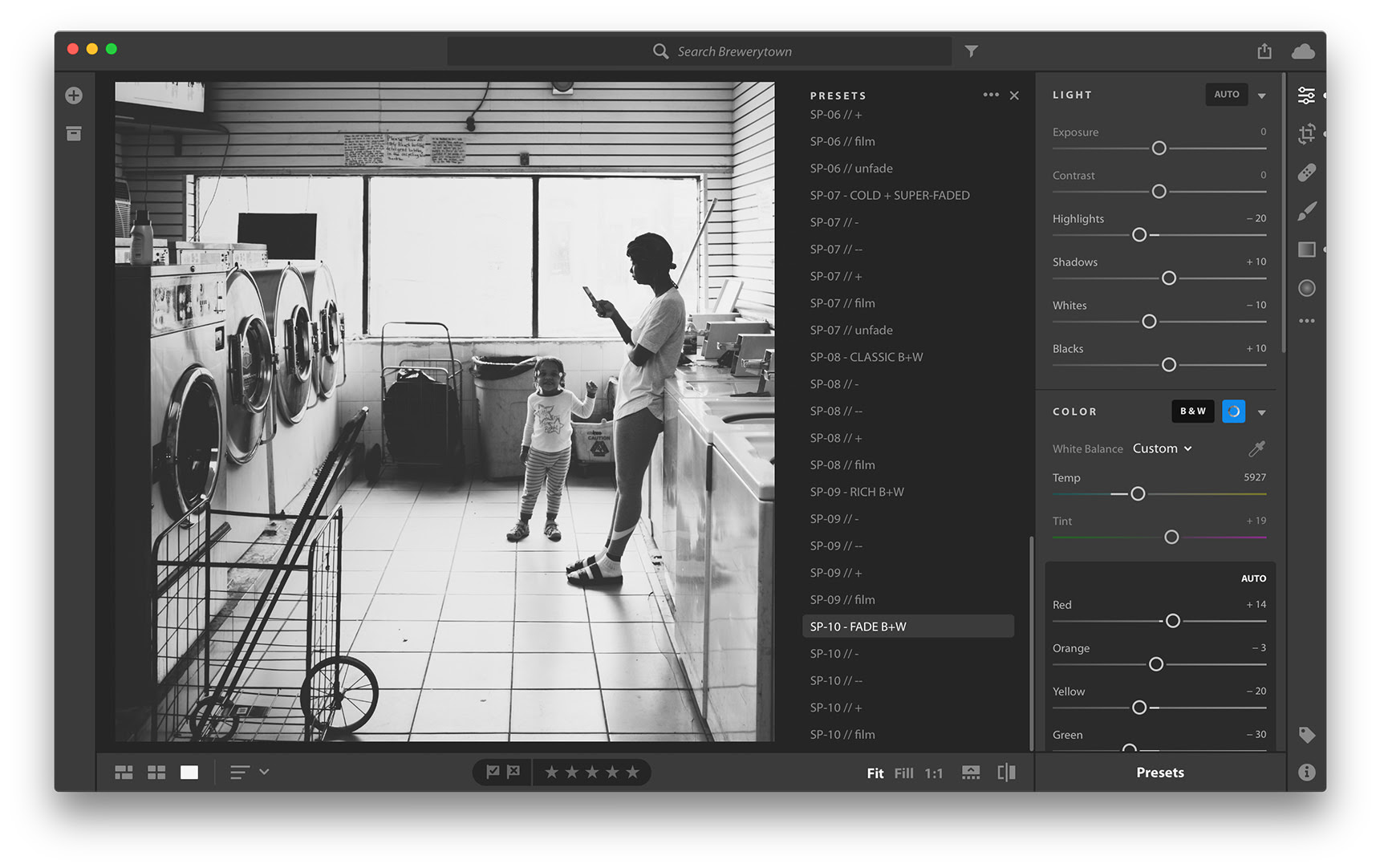Screen dimensions: 1380x868
Task: Close the Presets panel
Action: [x=1014, y=95]
